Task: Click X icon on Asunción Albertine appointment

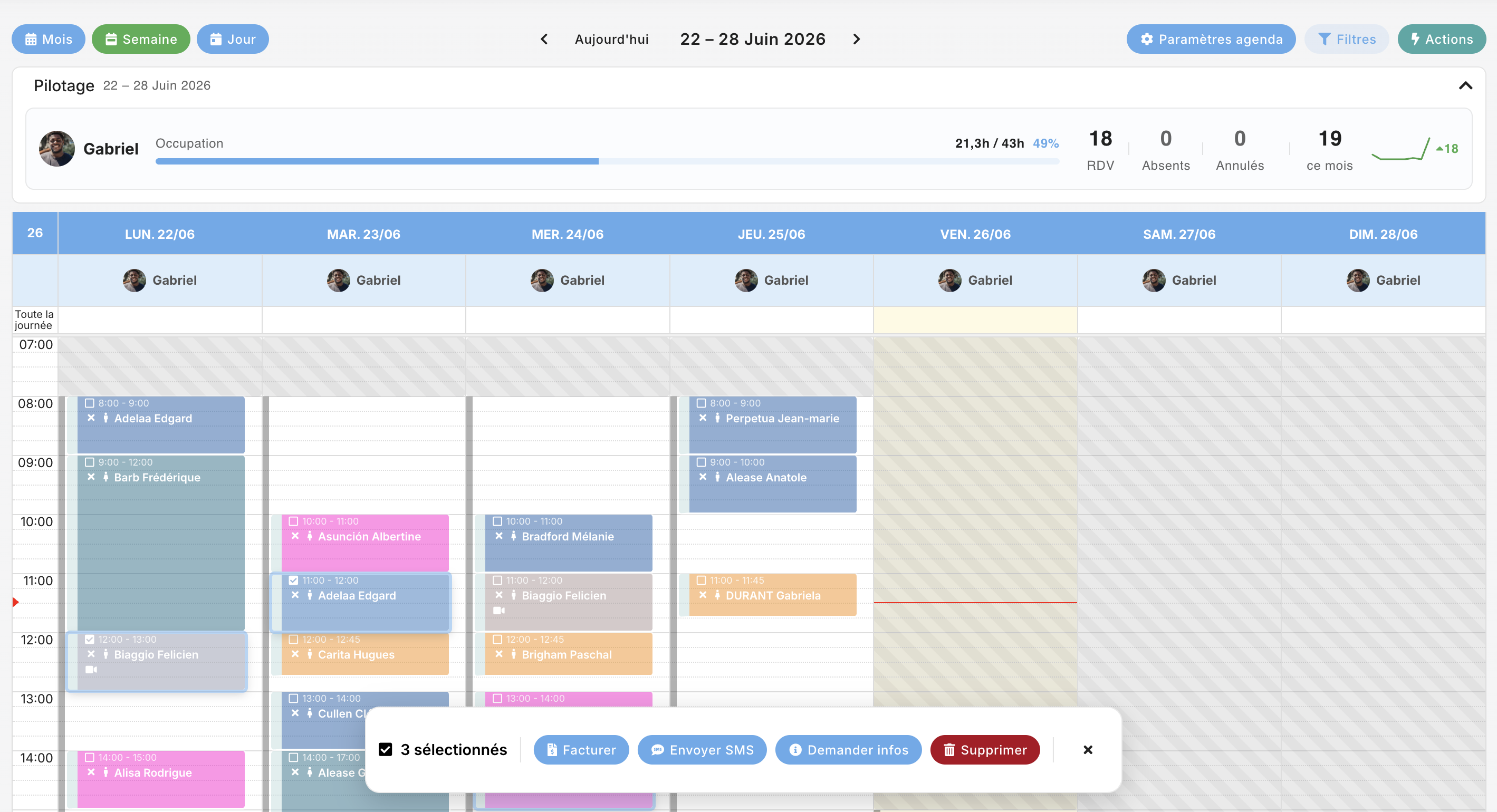Action: [x=295, y=536]
